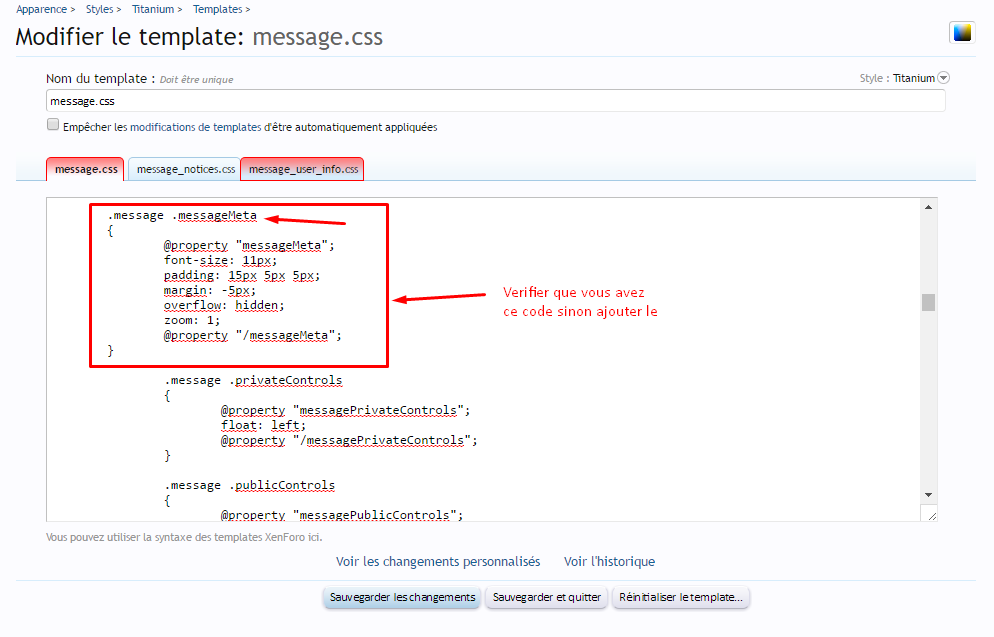Switch to the message.css tab

point(86,169)
